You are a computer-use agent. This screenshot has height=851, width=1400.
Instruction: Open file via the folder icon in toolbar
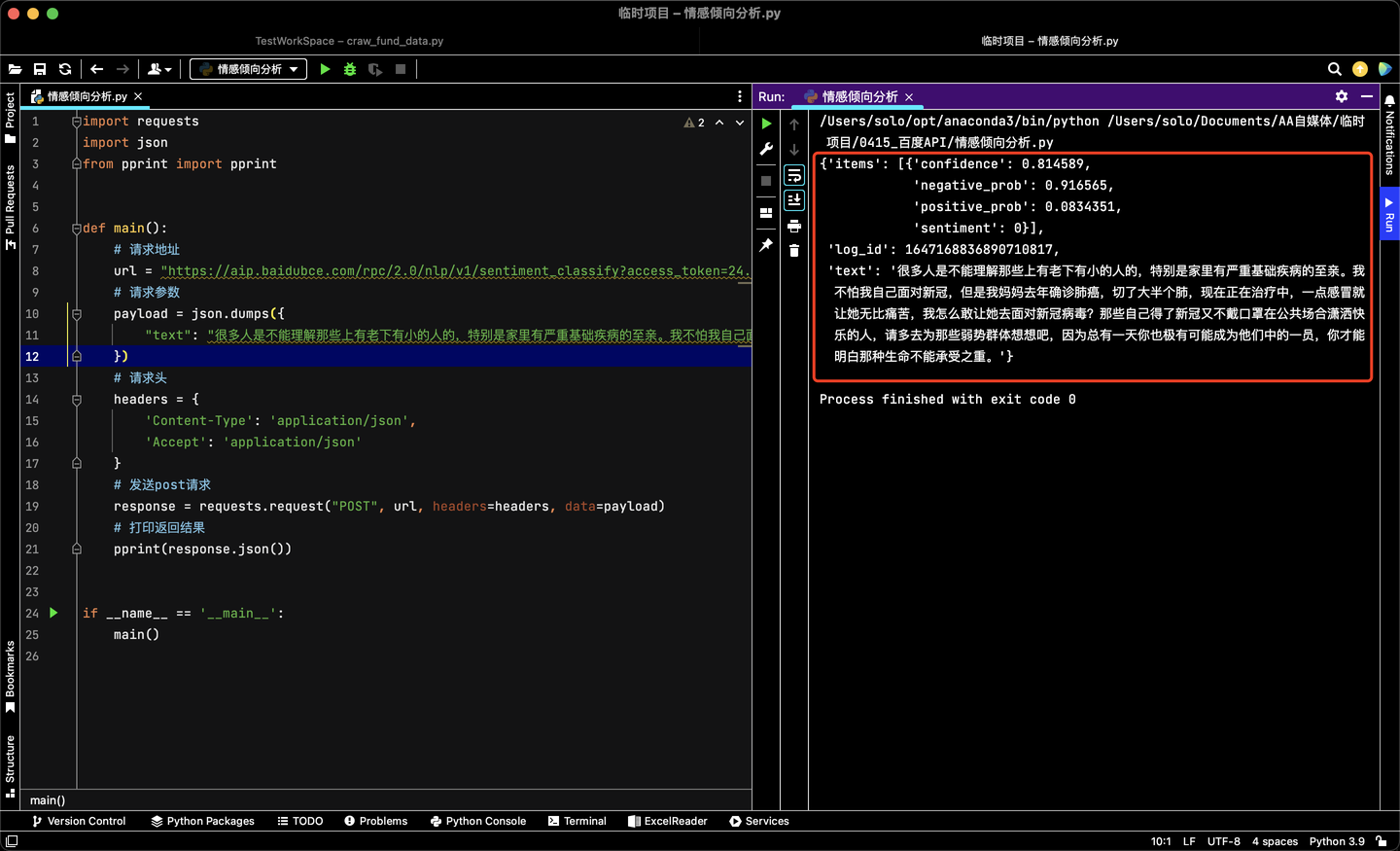[x=16, y=69]
